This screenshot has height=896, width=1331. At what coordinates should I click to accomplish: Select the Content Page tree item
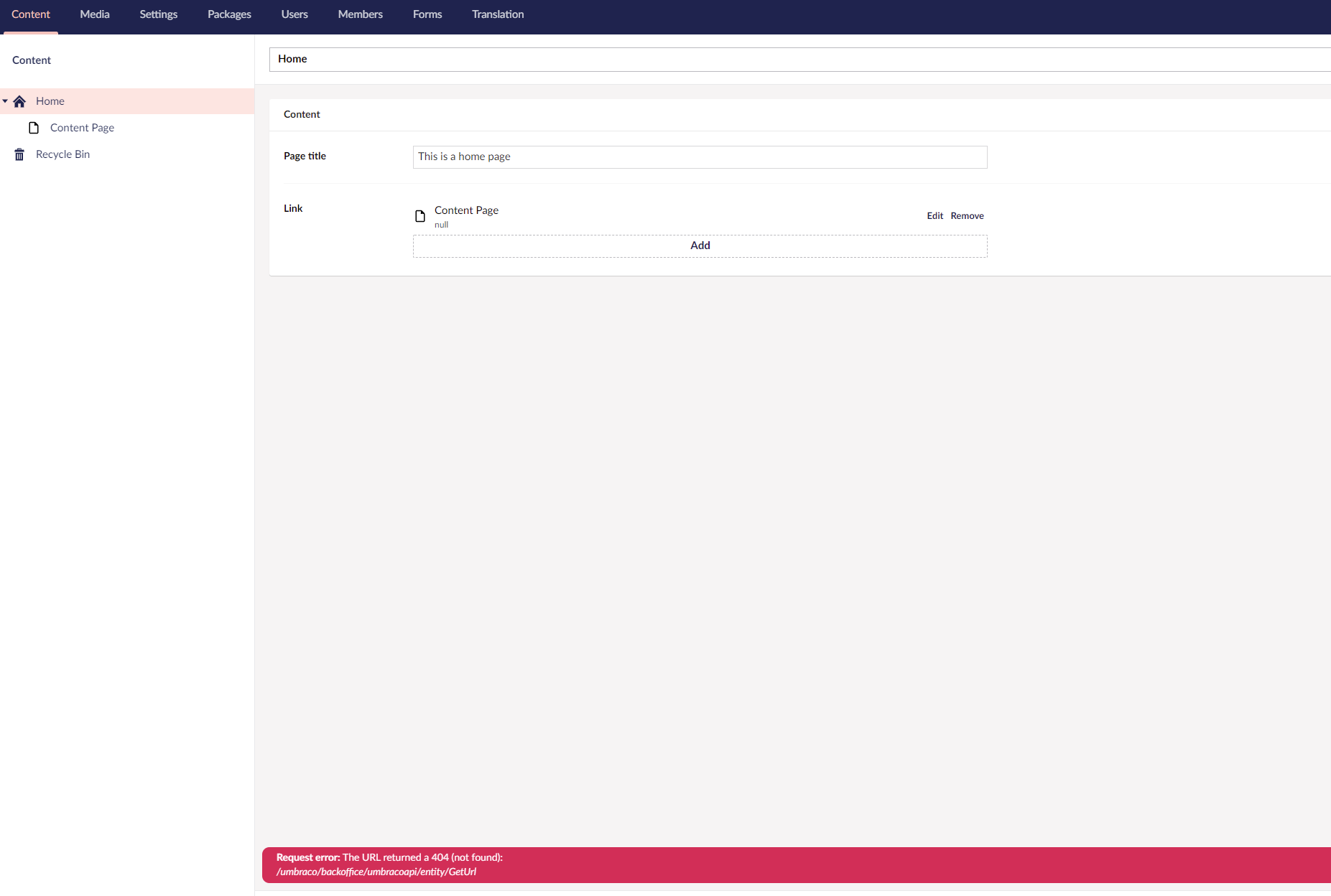[82, 127]
